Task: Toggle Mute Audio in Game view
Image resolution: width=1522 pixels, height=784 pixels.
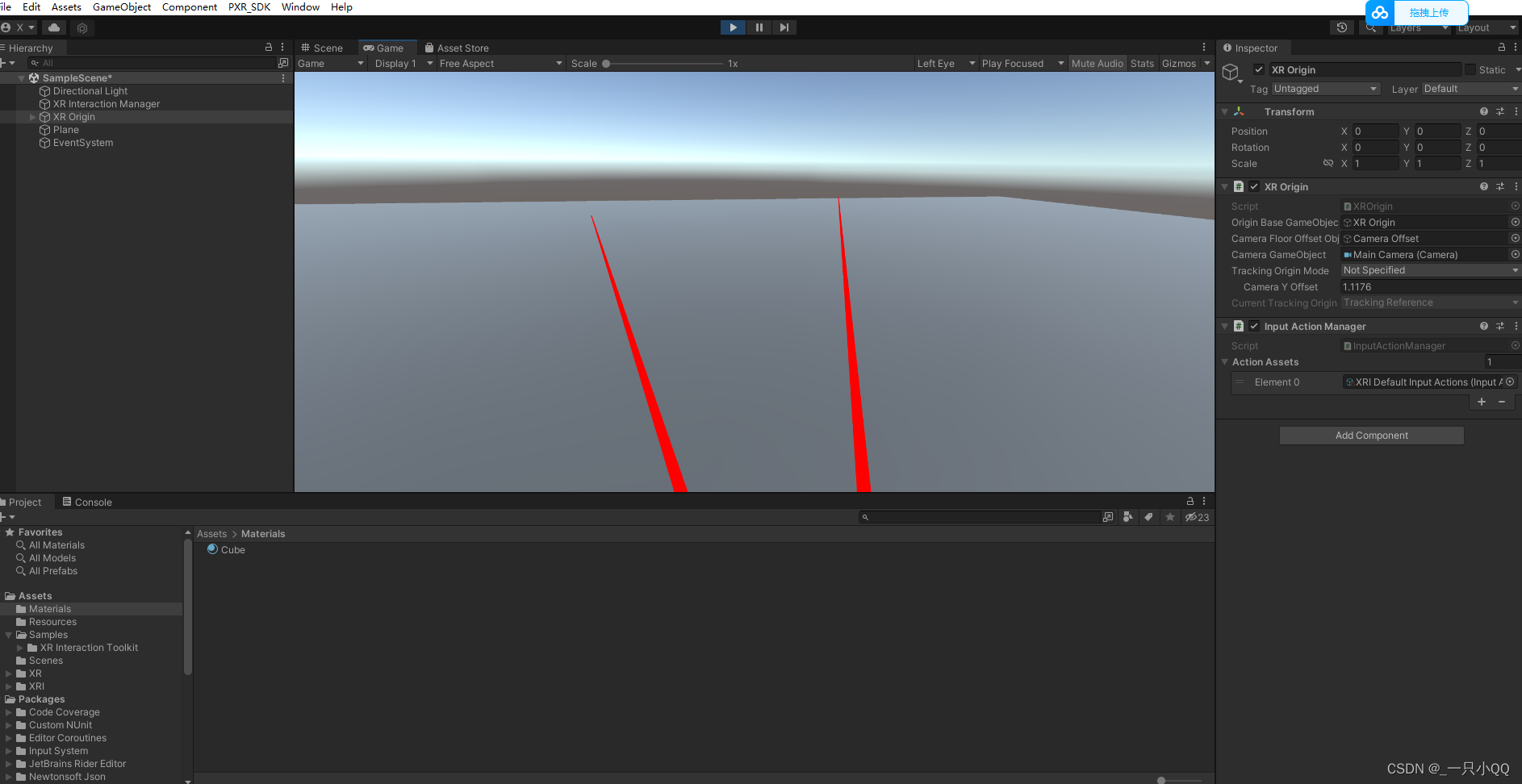Action: point(1097,64)
